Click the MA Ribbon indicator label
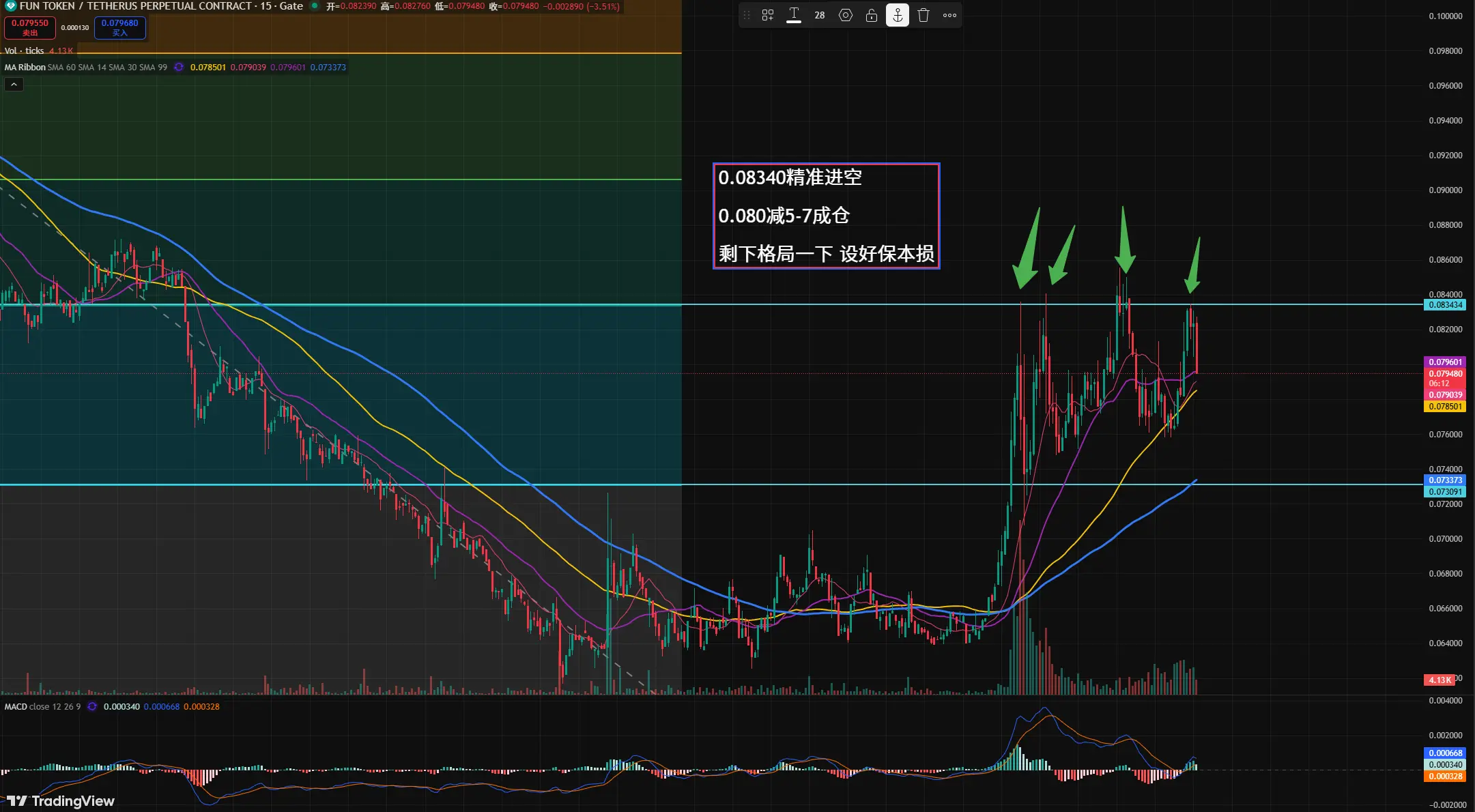Image resolution: width=1475 pixels, height=812 pixels. (x=25, y=67)
